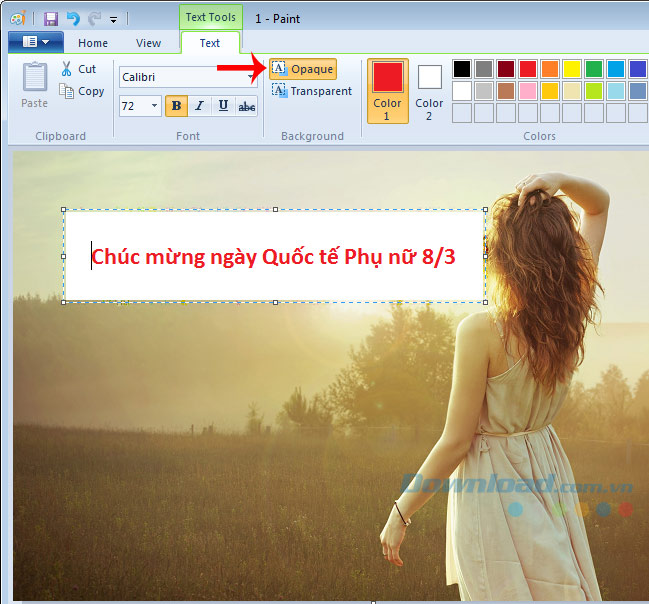Toggle Underline text formatting
Image resolution: width=649 pixels, height=604 pixels.
(x=223, y=106)
